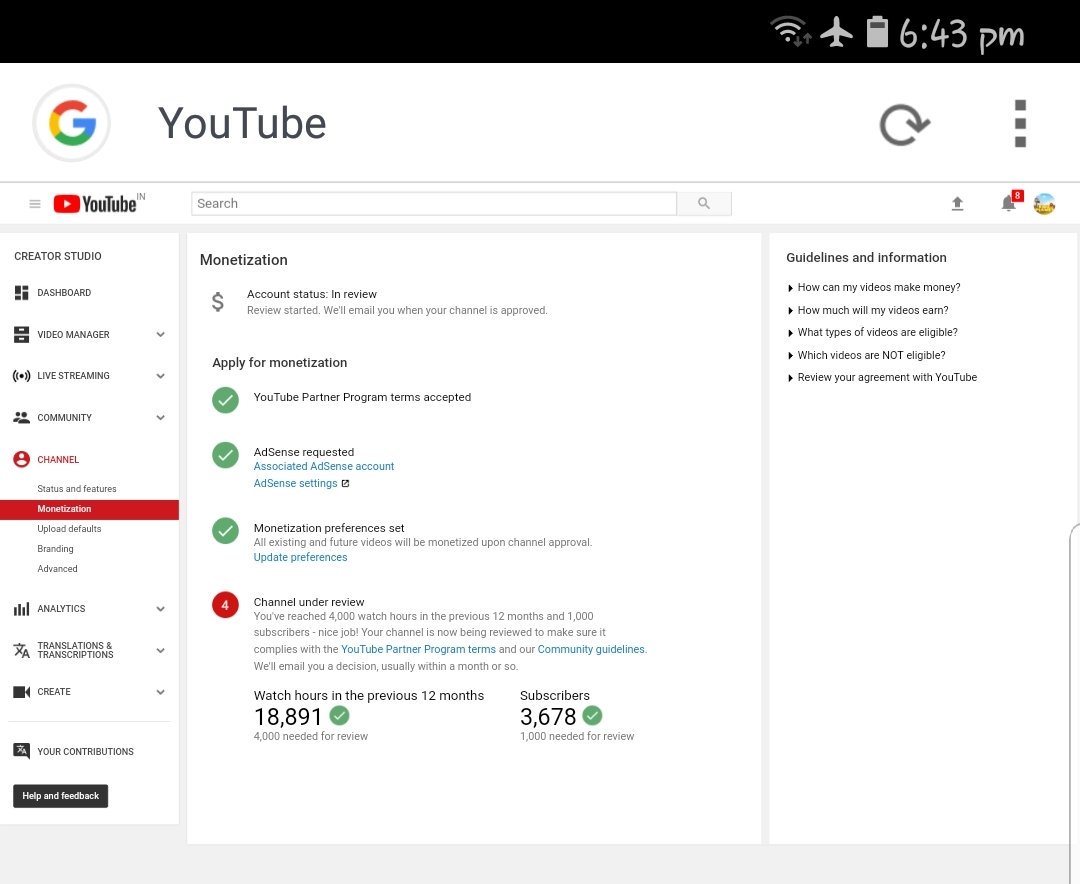Tap the Wi-Fi status bar icon
The image size is (1080, 884).
point(790,31)
